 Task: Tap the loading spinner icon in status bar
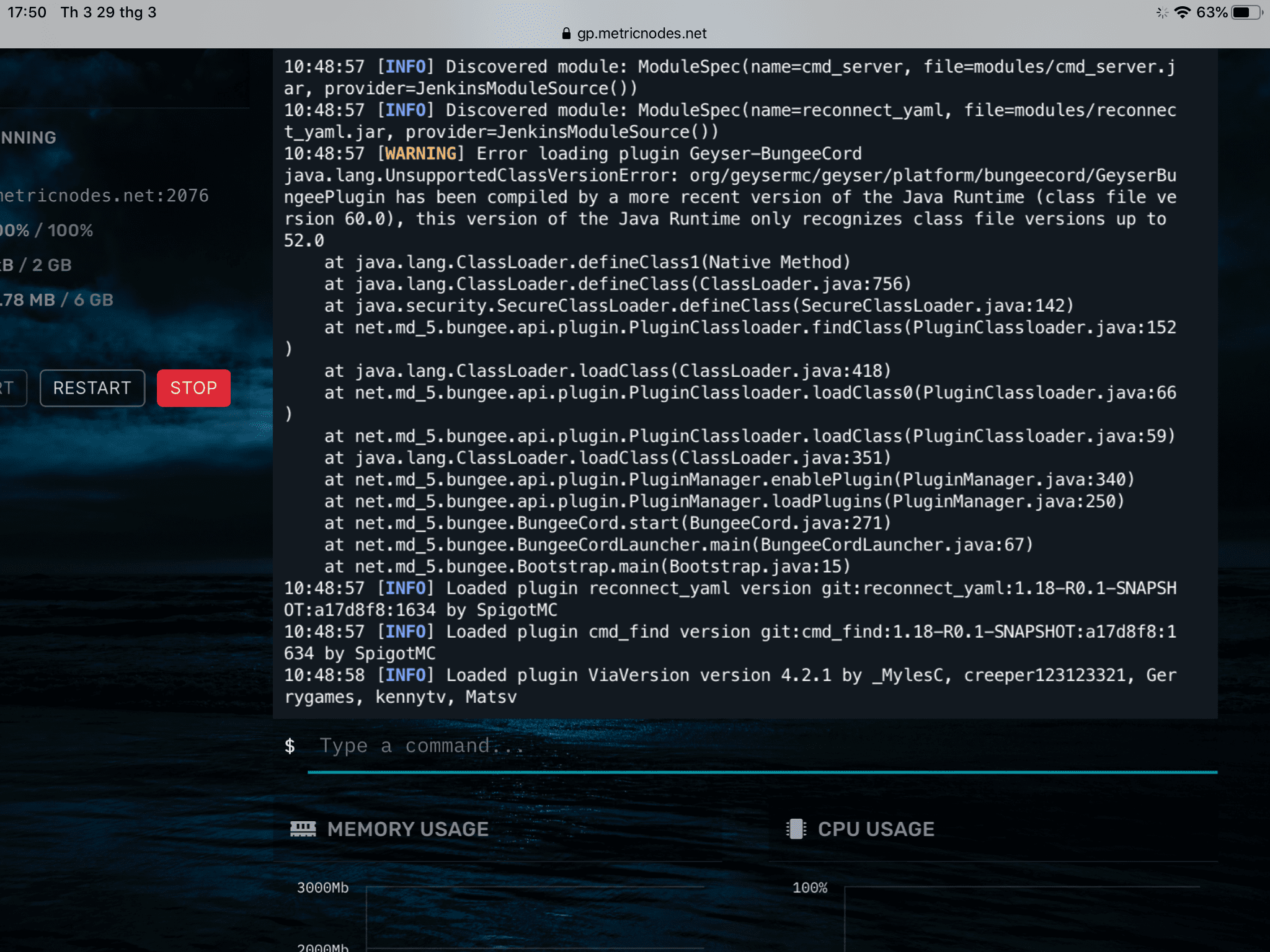pyautogui.click(x=1162, y=12)
